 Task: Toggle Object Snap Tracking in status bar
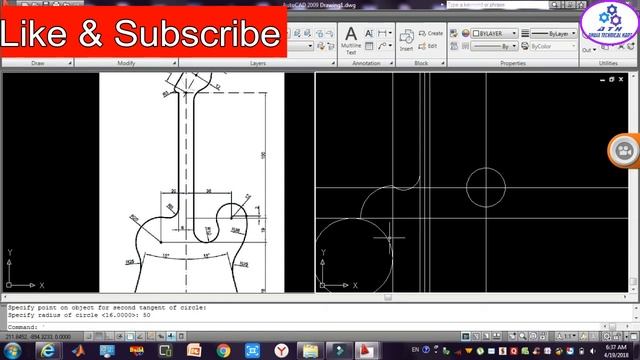[x=140, y=336]
